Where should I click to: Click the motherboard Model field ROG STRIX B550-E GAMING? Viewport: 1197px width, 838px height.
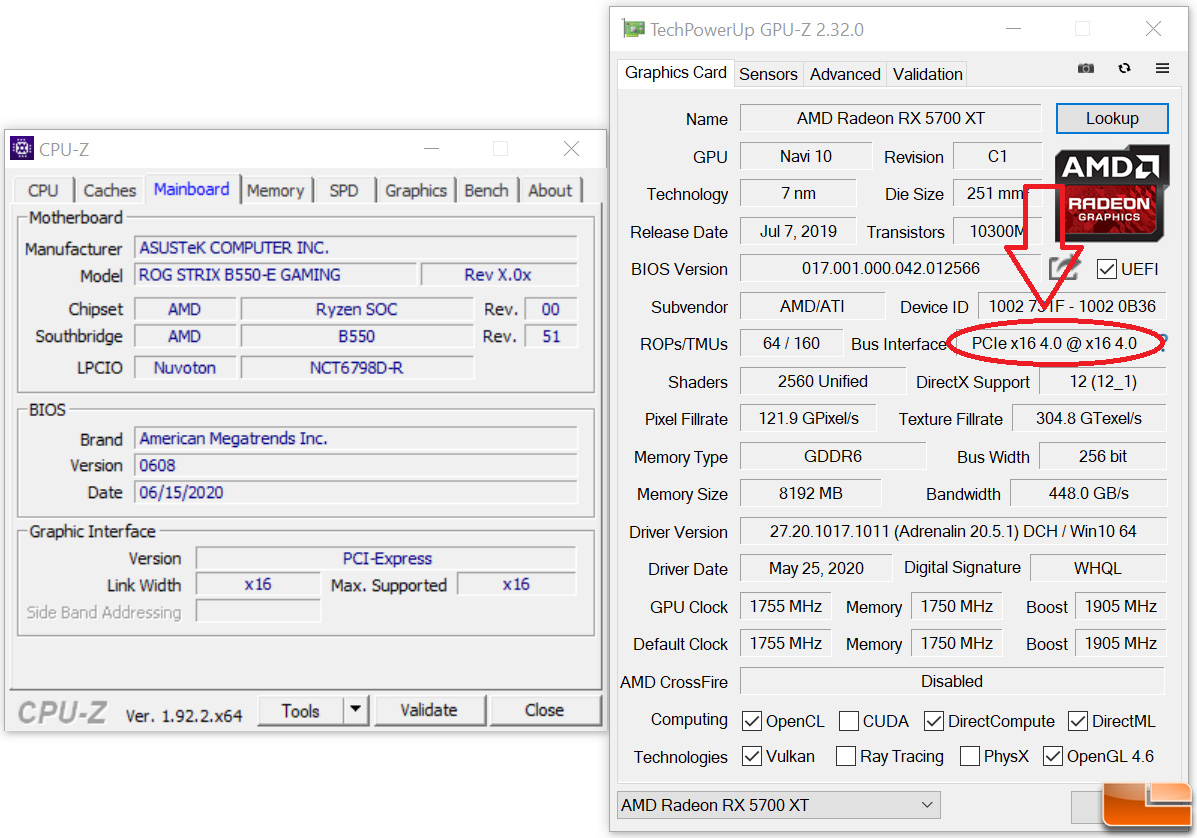[276, 275]
